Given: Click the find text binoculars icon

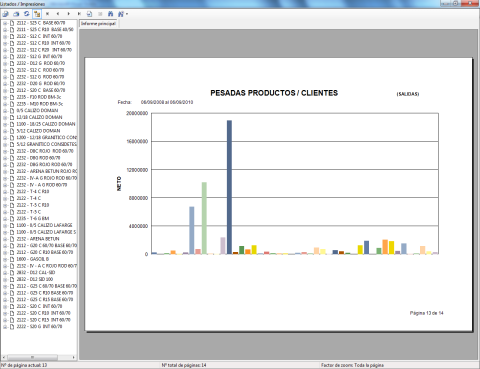Looking at the screenshot, I should coord(110,14).
